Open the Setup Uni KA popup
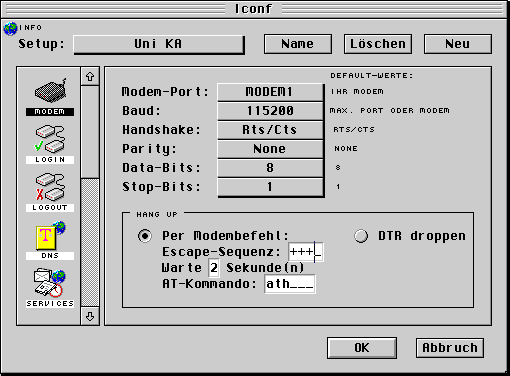510x376 pixels. 159,44
